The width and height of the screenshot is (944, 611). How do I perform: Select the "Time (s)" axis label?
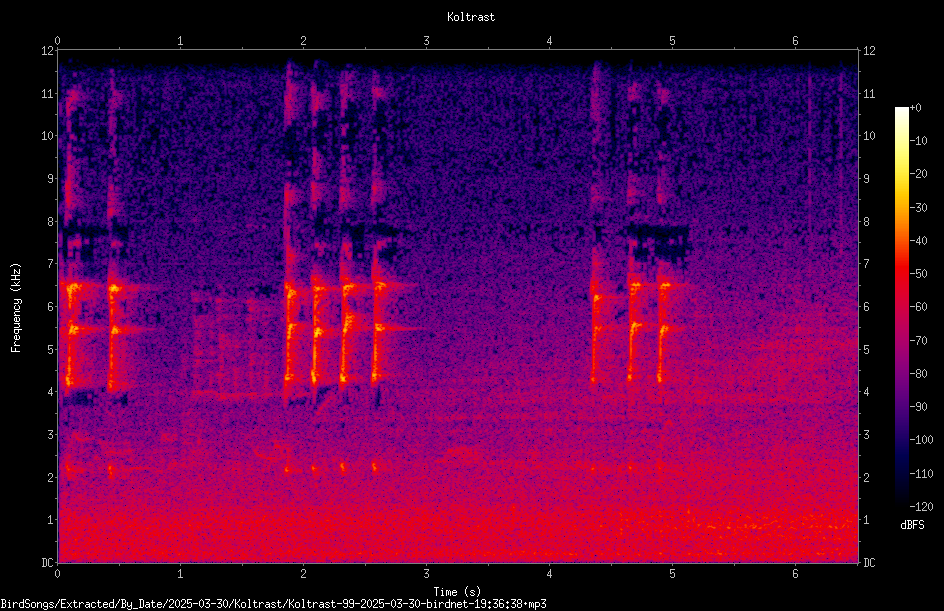[x=457, y=592]
